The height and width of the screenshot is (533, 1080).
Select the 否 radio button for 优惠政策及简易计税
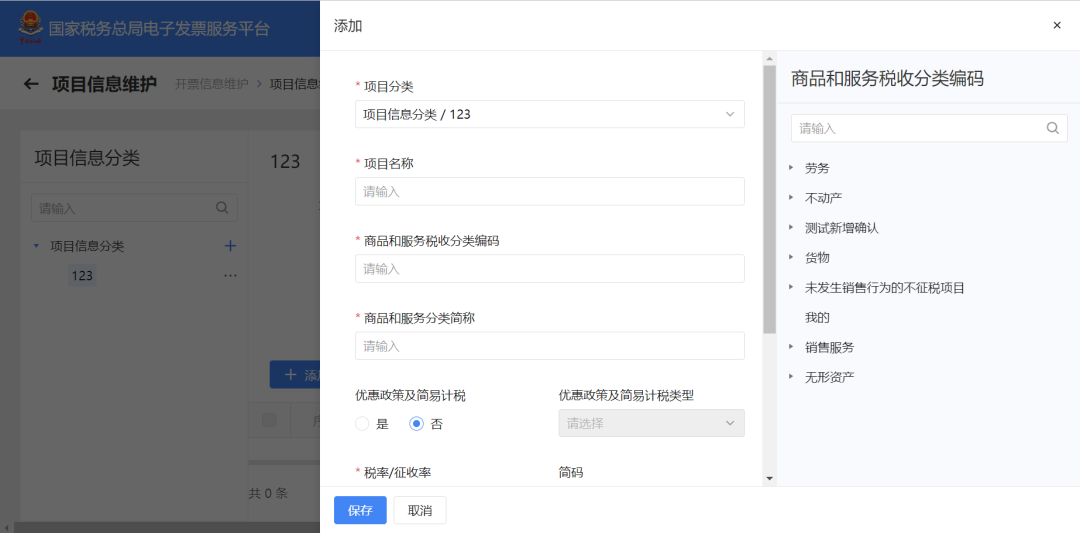[x=417, y=424]
